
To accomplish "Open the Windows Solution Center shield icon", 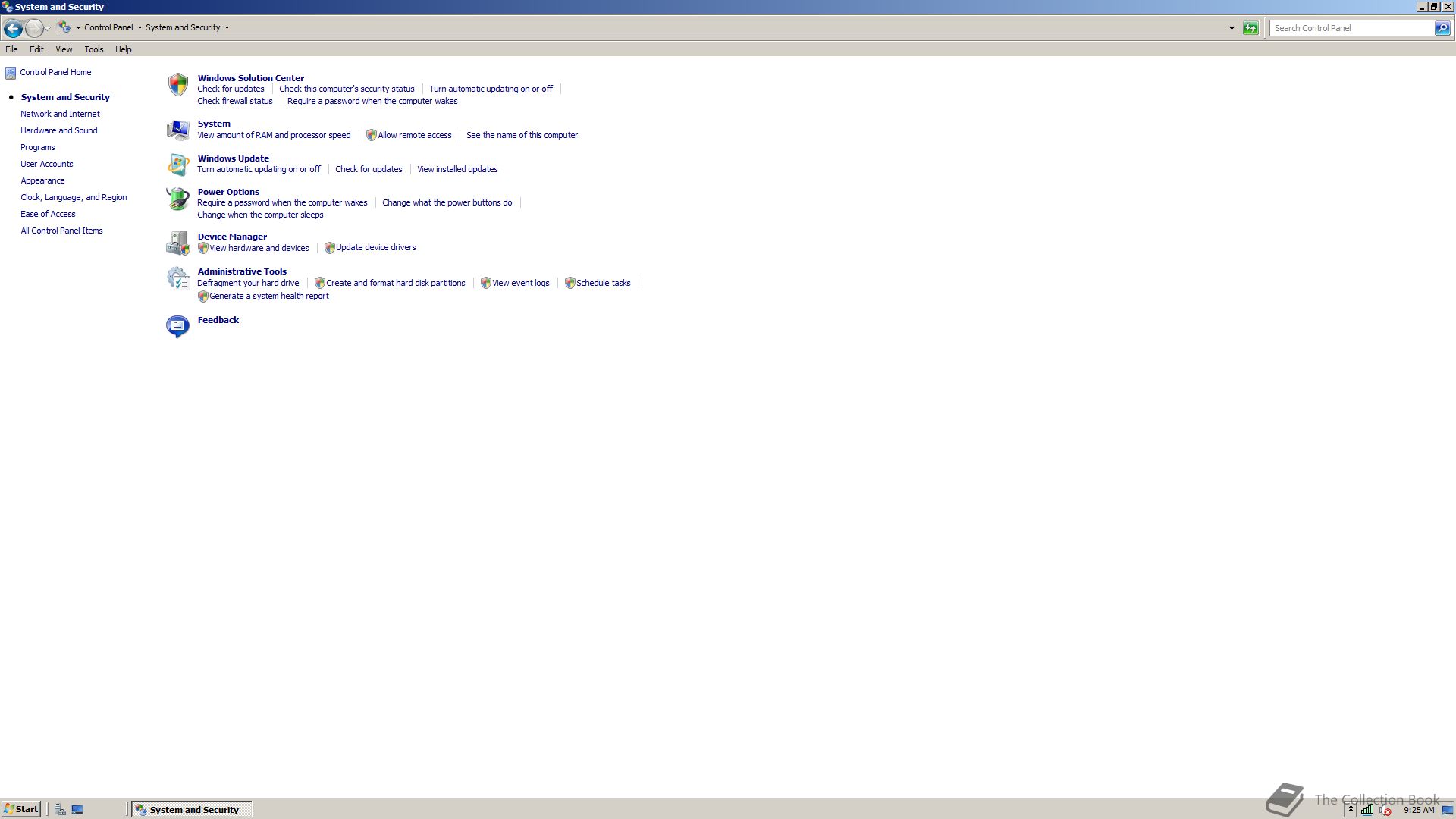I will click(178, 84).
